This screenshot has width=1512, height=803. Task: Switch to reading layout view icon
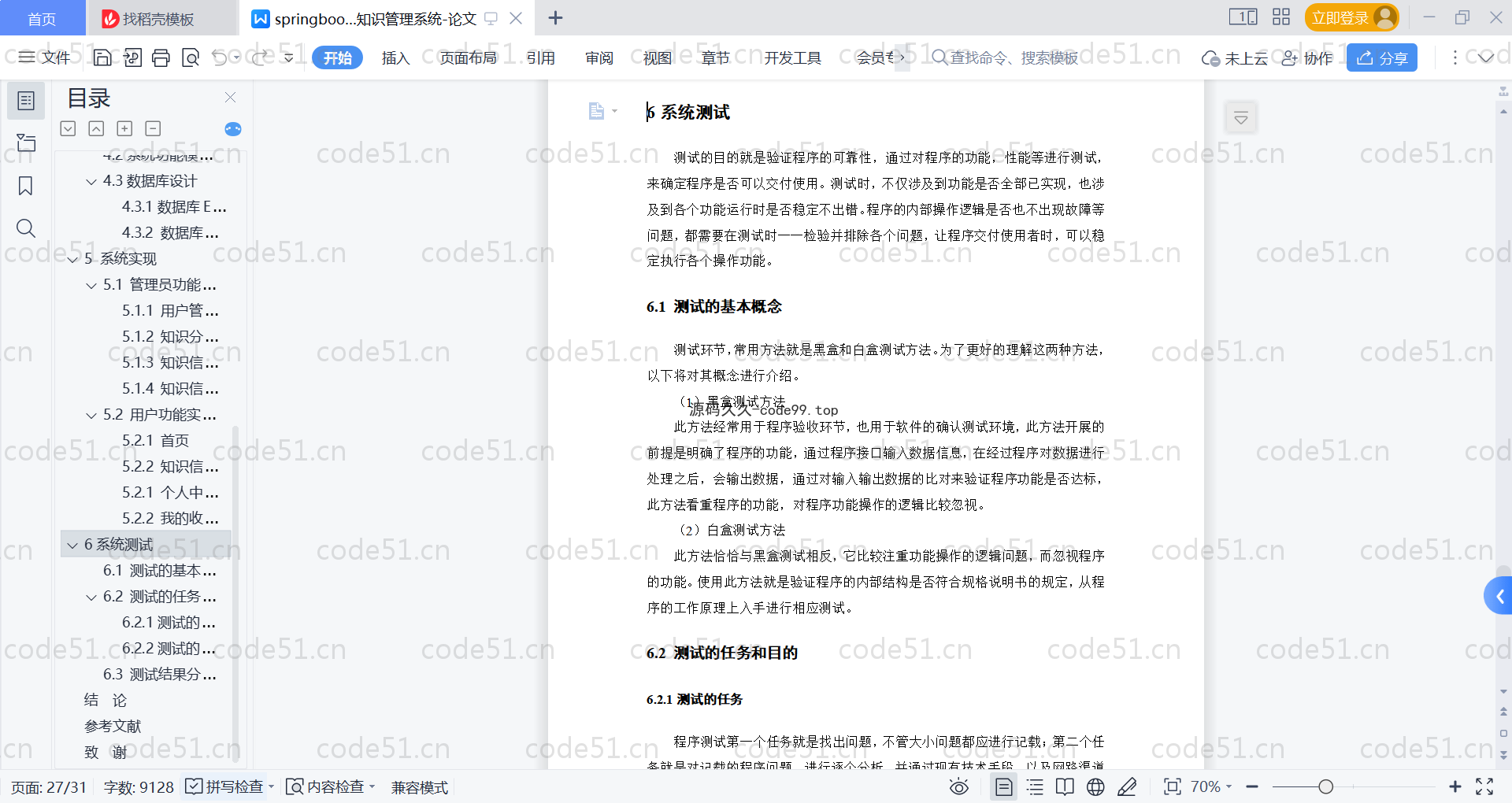1065,786
